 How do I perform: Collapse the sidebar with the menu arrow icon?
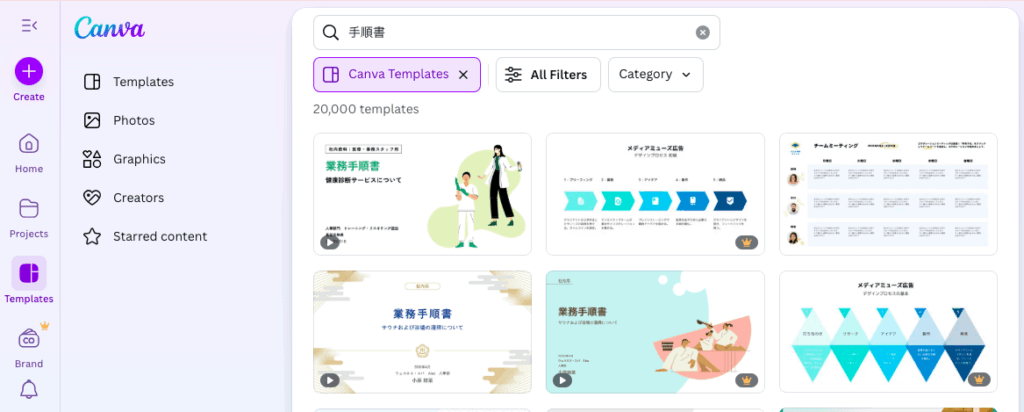click(29, 25)
